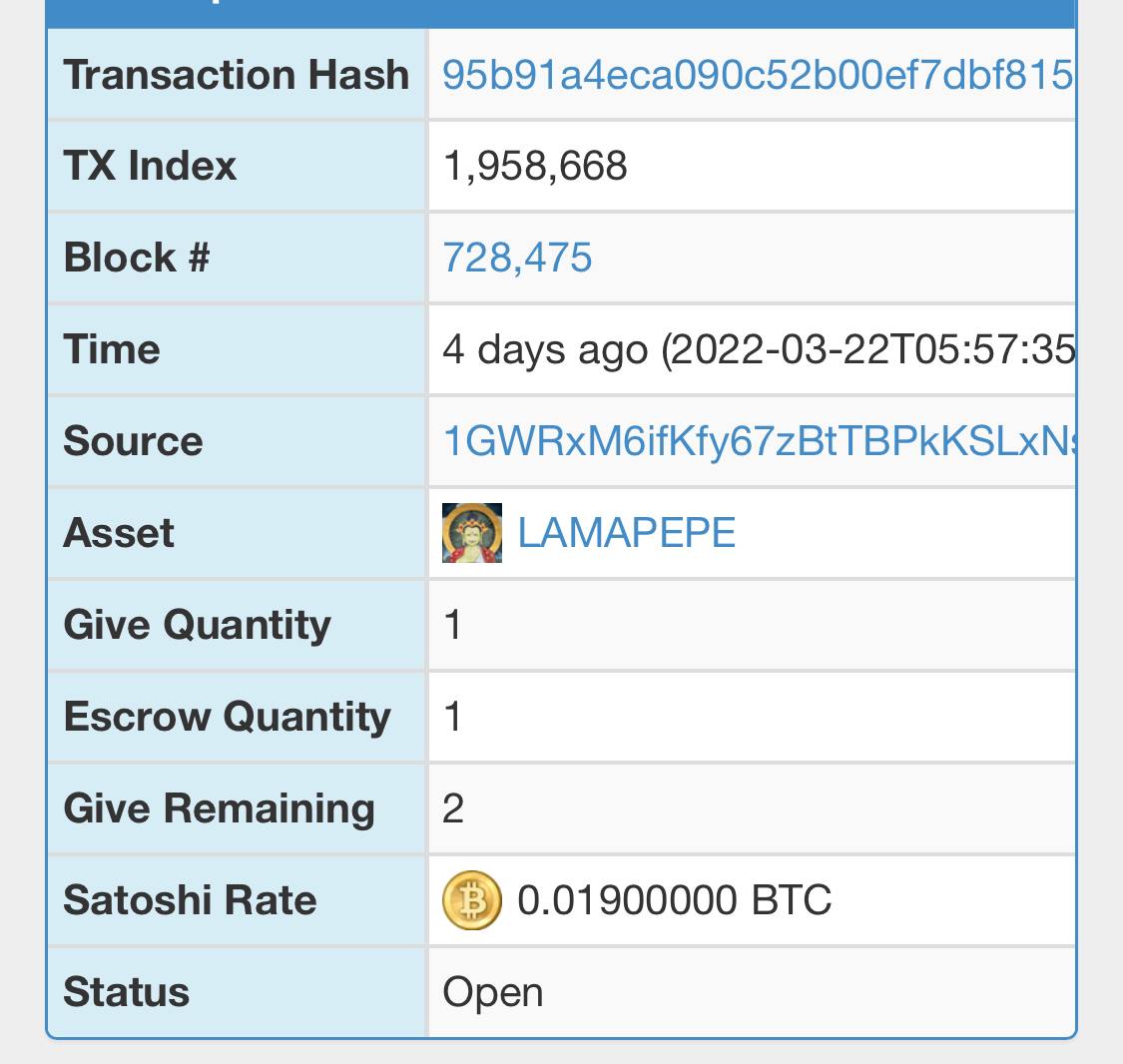Viewport: 1123px width, 1064px height.
Task: Click the Bitcoin coin icon
Action: tap(472, 900)
